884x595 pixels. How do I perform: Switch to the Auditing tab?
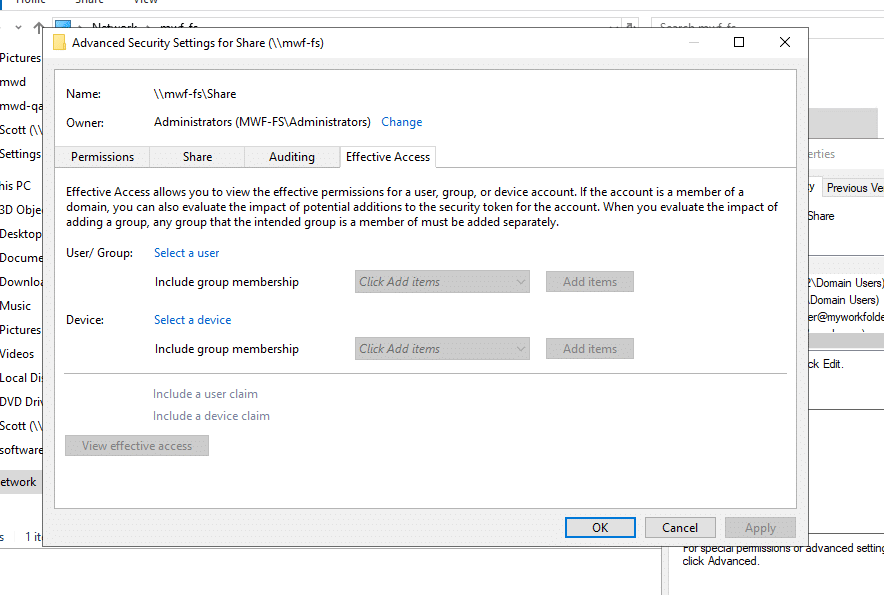[291, 157]
